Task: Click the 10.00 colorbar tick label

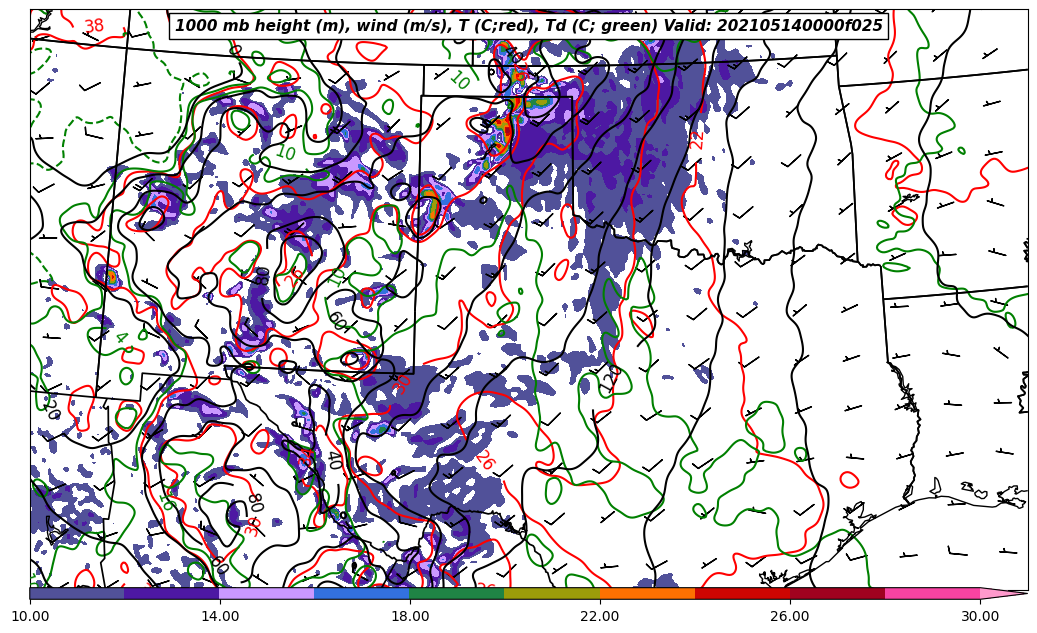Action: [30, 616]
